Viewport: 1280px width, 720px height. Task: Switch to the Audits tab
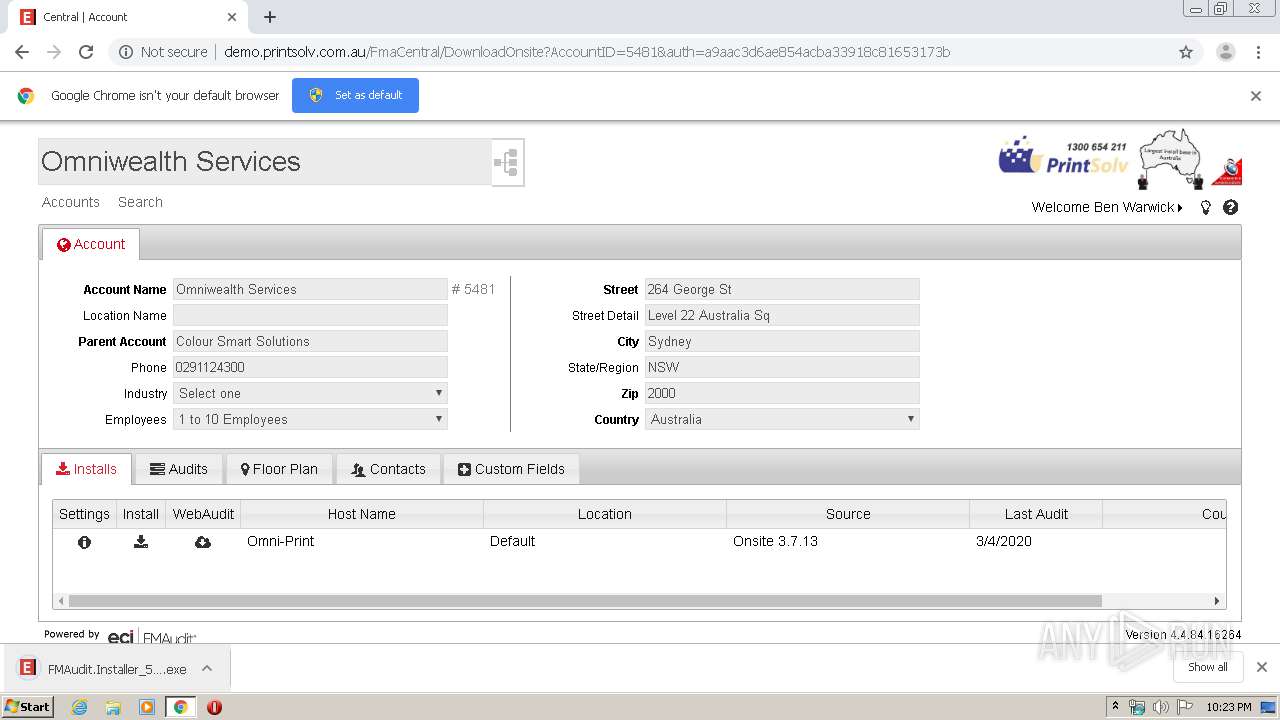(x=179, y=469)
